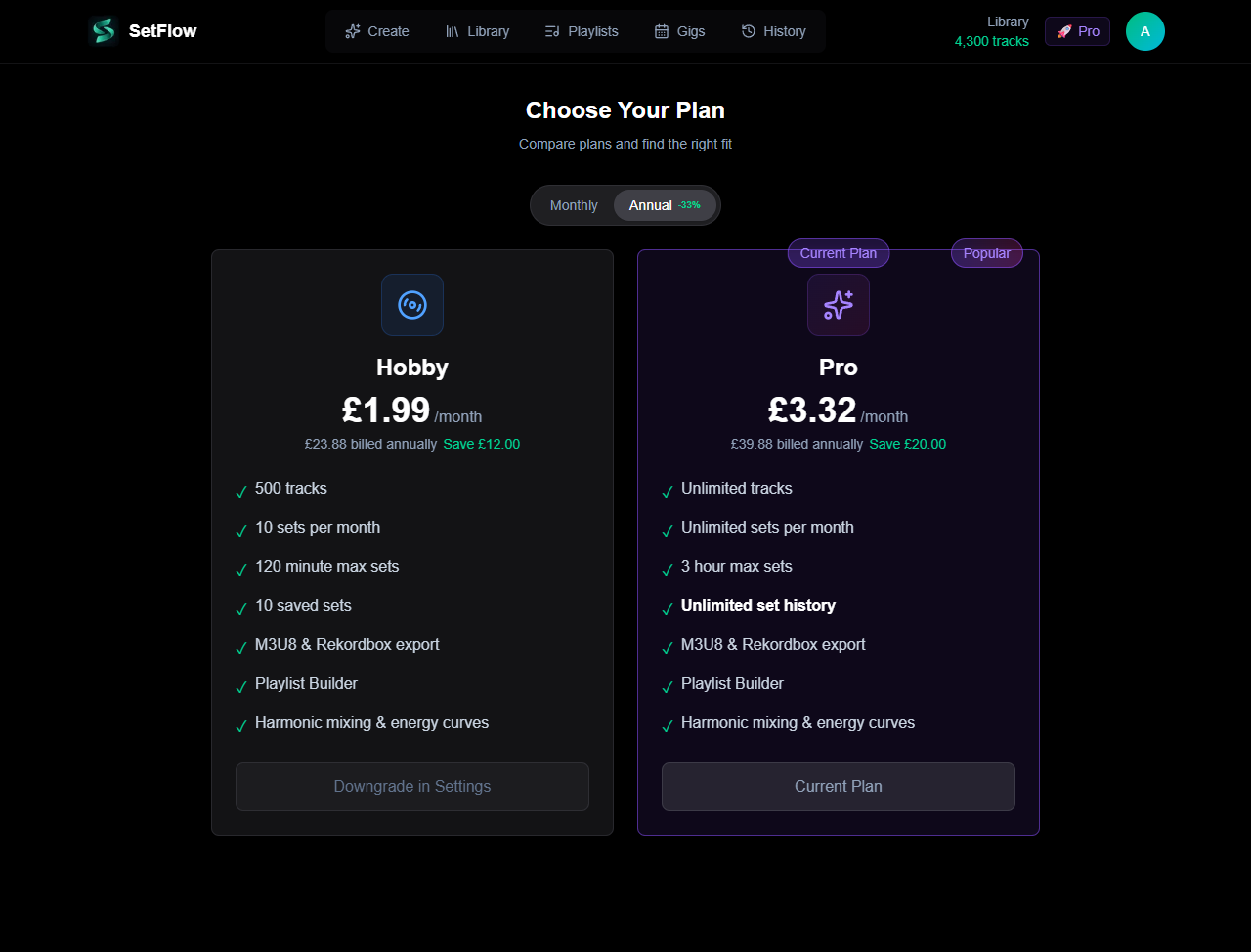The width and height of the screenshot is (1251, 952).
Task: Click the Popular badge on Pro card
Action: pyautogui.click(x=987, y=253)
